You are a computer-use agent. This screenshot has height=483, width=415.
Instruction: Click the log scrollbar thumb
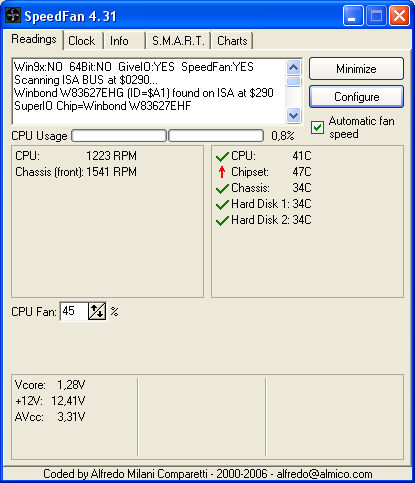click(294, 81)
